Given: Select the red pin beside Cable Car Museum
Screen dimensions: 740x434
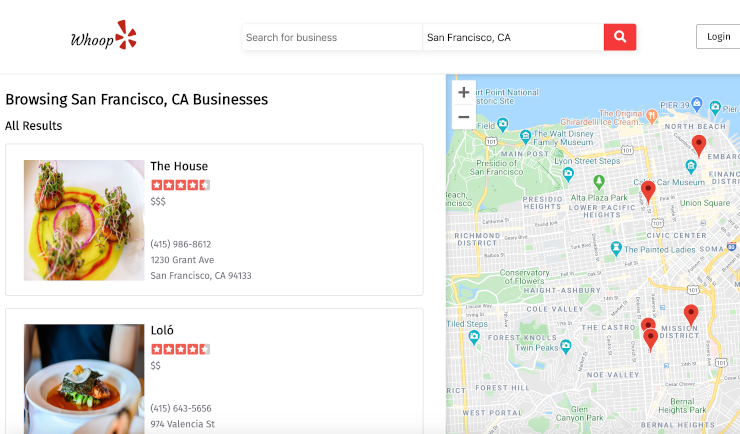Looking at the screenshot, I should (648, 192).
